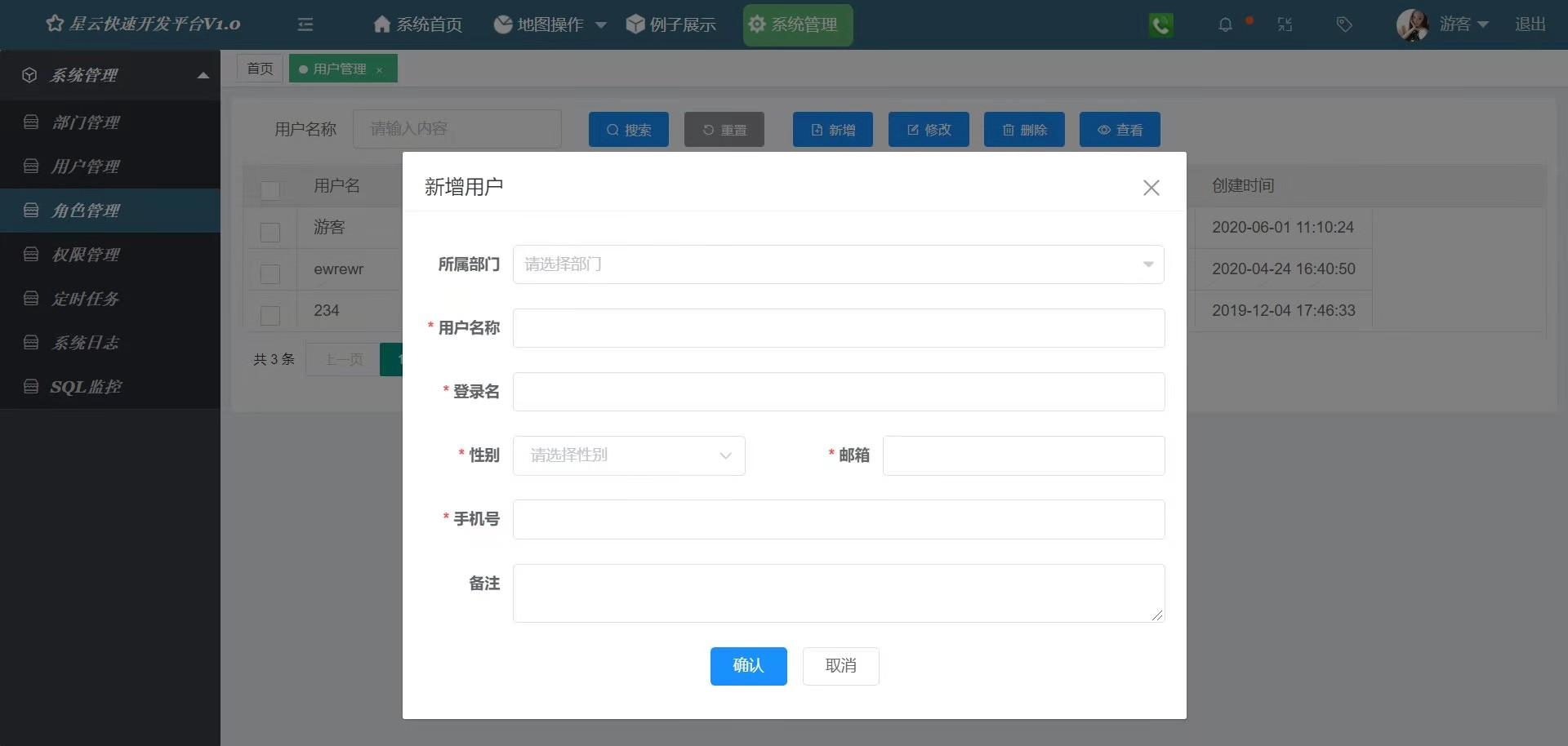Select 系统首页 in the top navigation
Image resolution: width=1568 pixels, height=746 pixels.
pyautogui.click(x=416, y=24)
